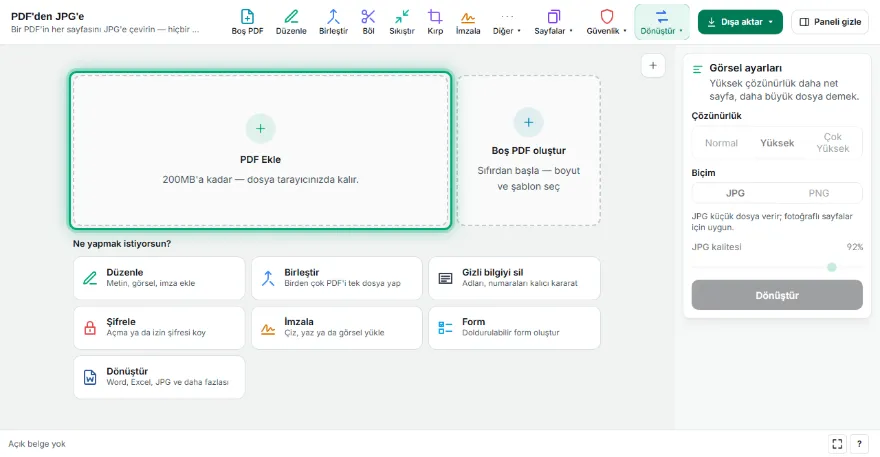Click the Biçim label

(x=703, y=173)
